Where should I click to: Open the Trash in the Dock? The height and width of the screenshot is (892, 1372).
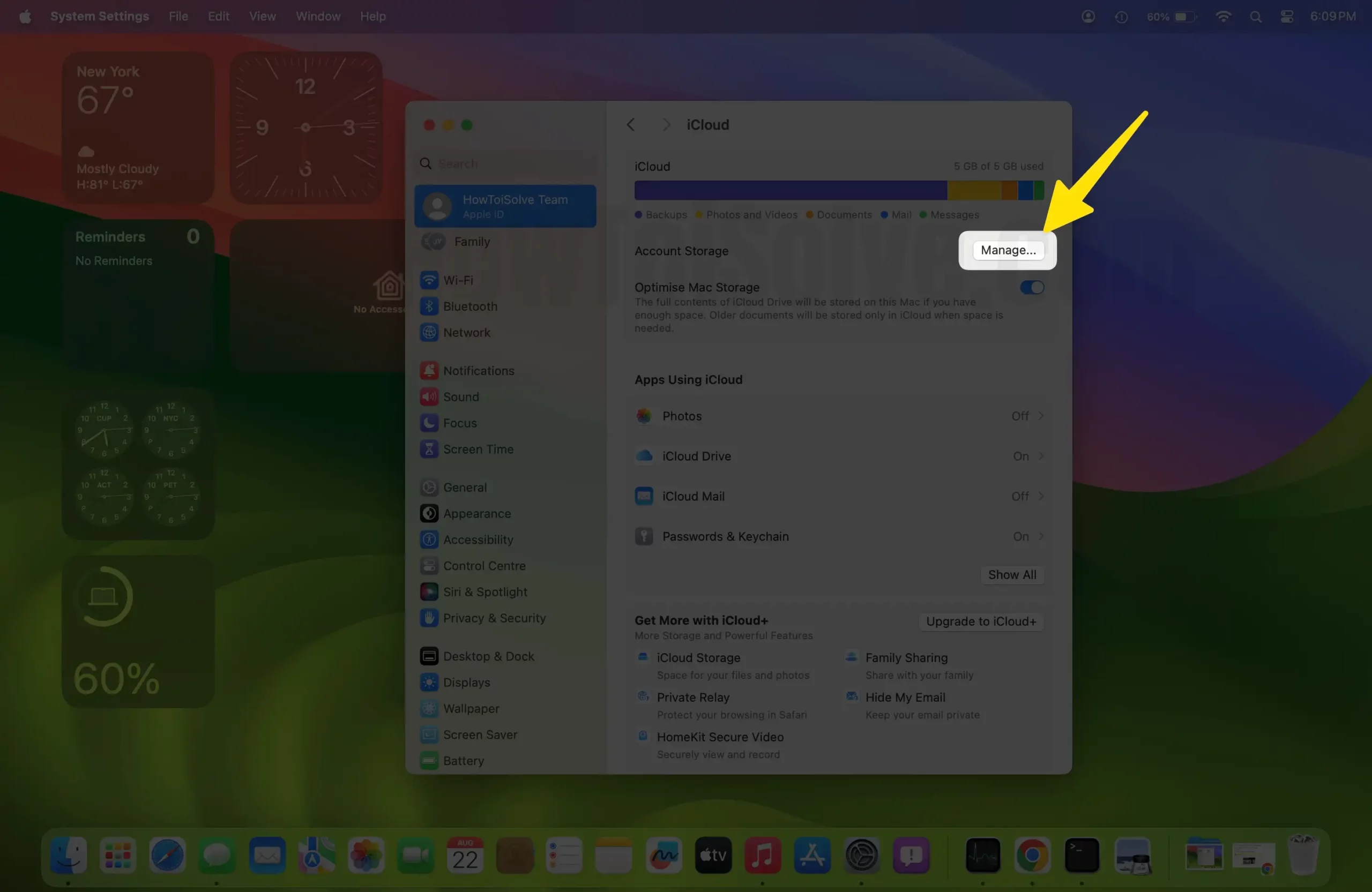(1303, 855)
